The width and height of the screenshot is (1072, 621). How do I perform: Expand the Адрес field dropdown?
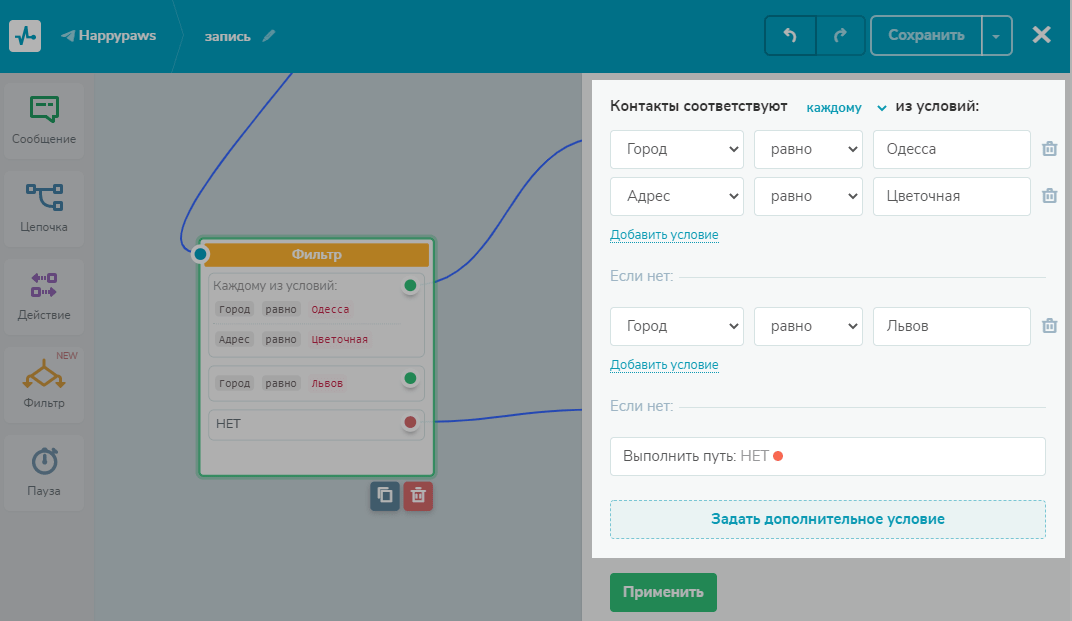[x=677, y=196]
